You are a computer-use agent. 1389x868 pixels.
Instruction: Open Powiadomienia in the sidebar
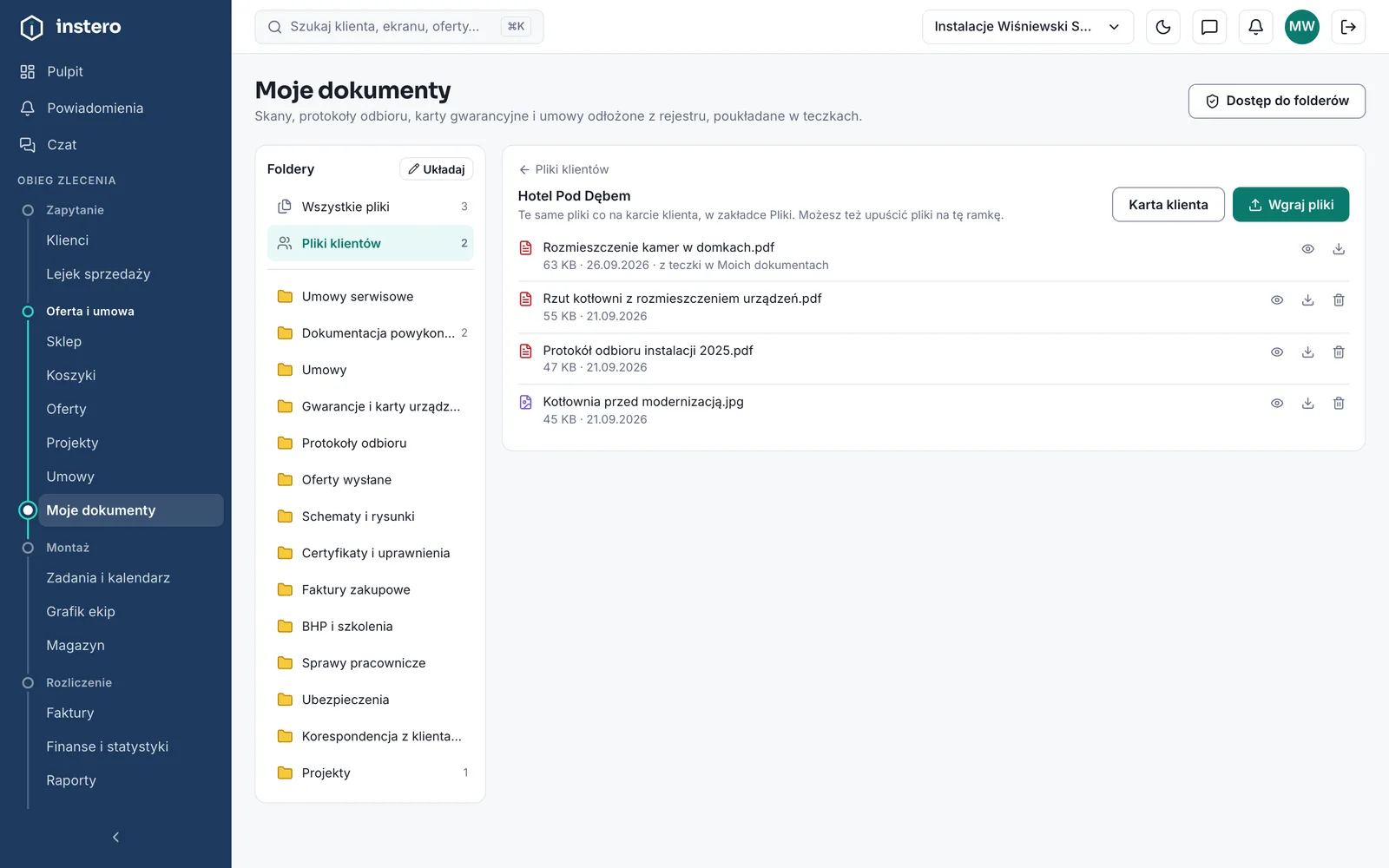click(95, 108)
